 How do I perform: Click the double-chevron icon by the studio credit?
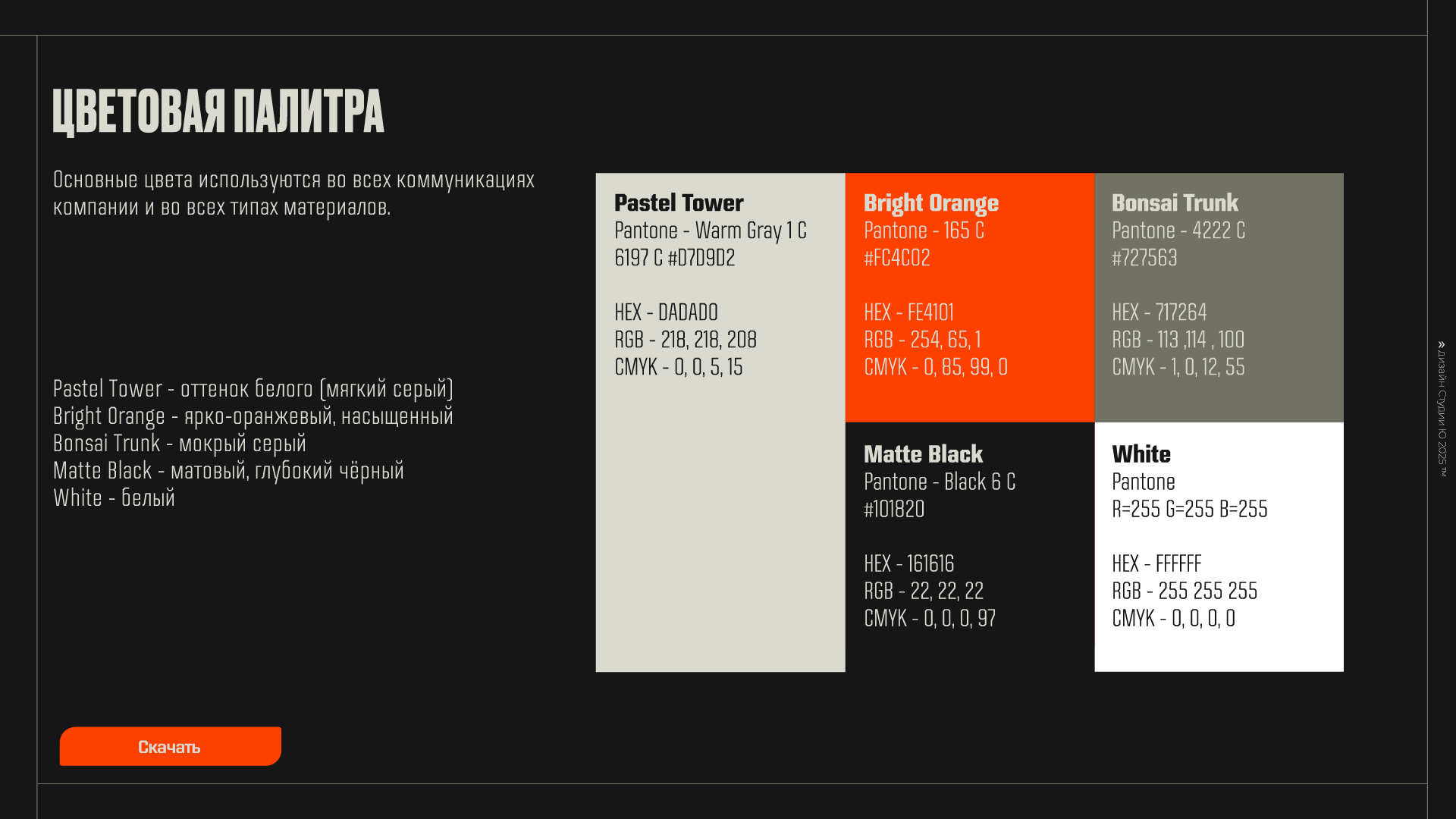[1442, 345]
